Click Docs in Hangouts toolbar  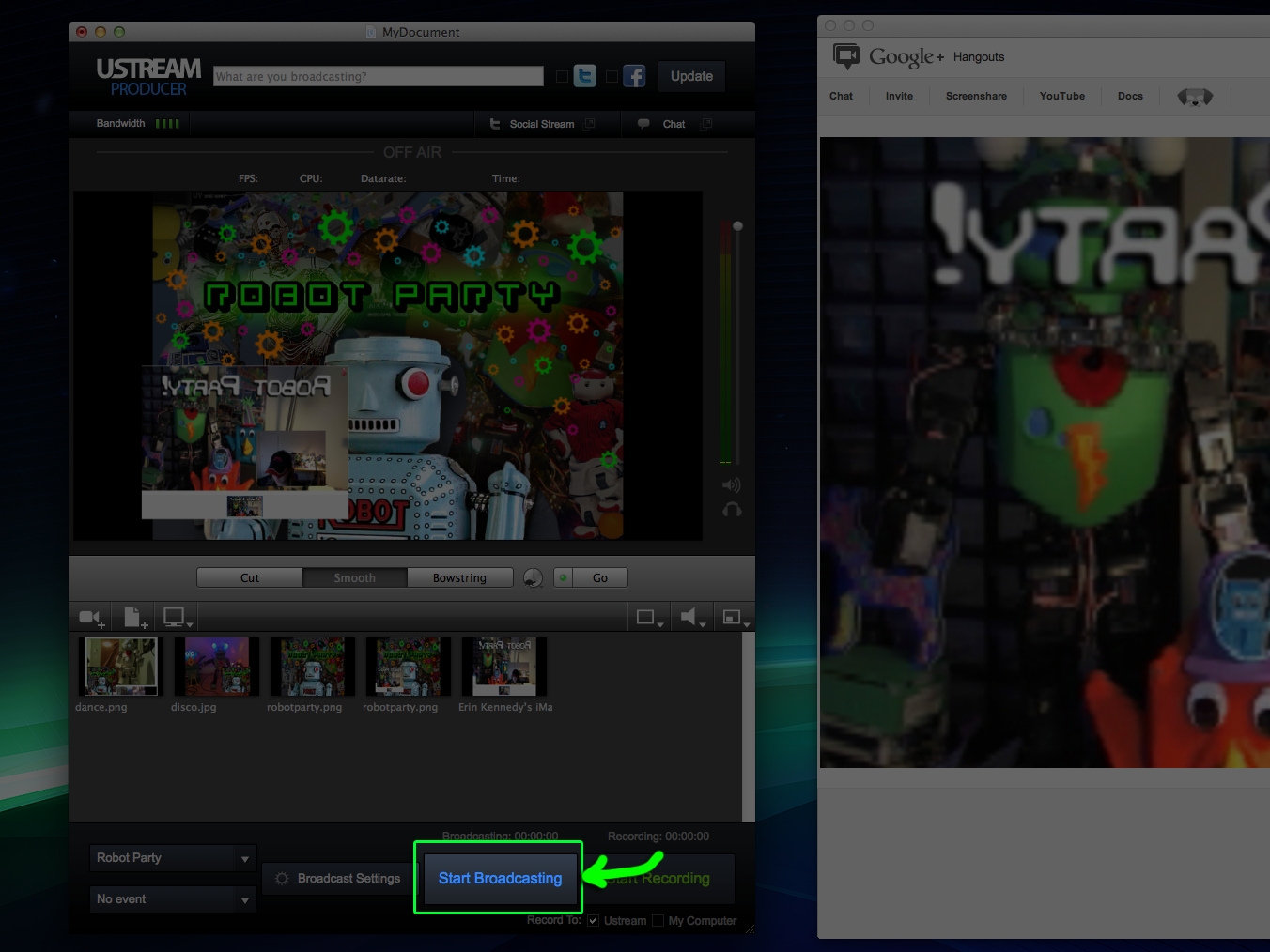[1130, 96]
